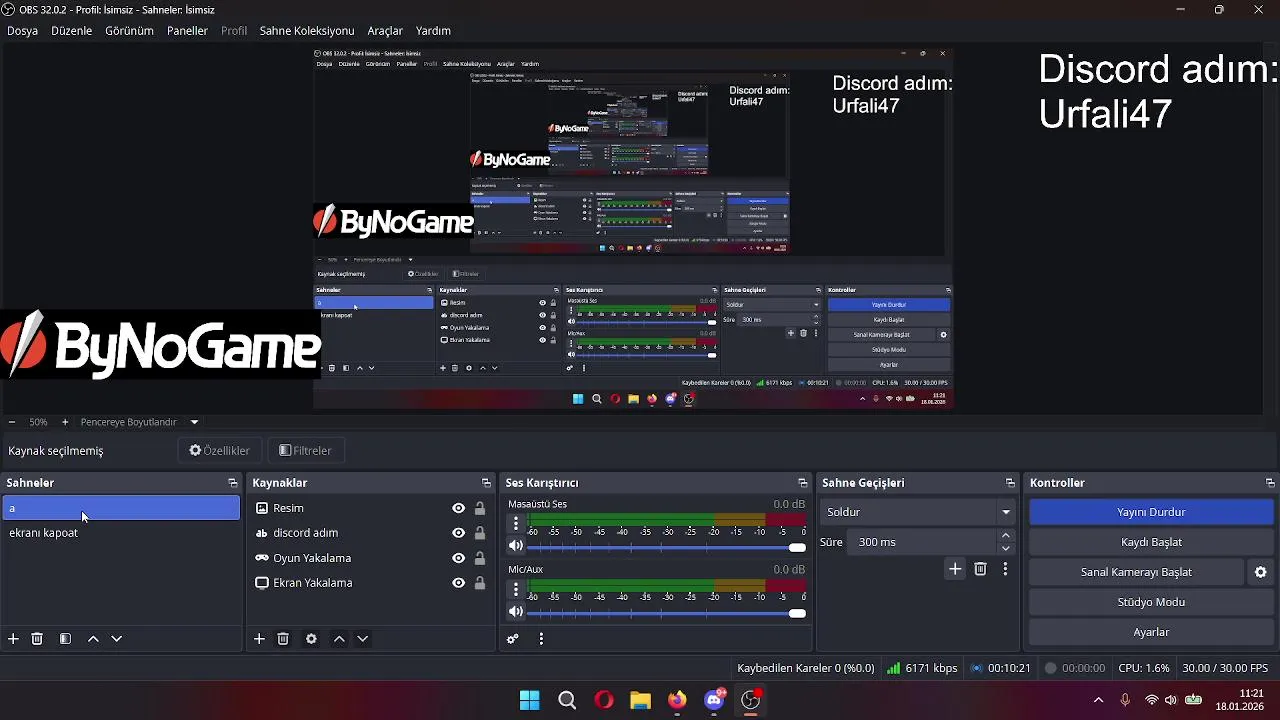The image size is (1280, 720).
Task: Open source properties gear in Kaynaklar panel
Action: tap(311, 639)
